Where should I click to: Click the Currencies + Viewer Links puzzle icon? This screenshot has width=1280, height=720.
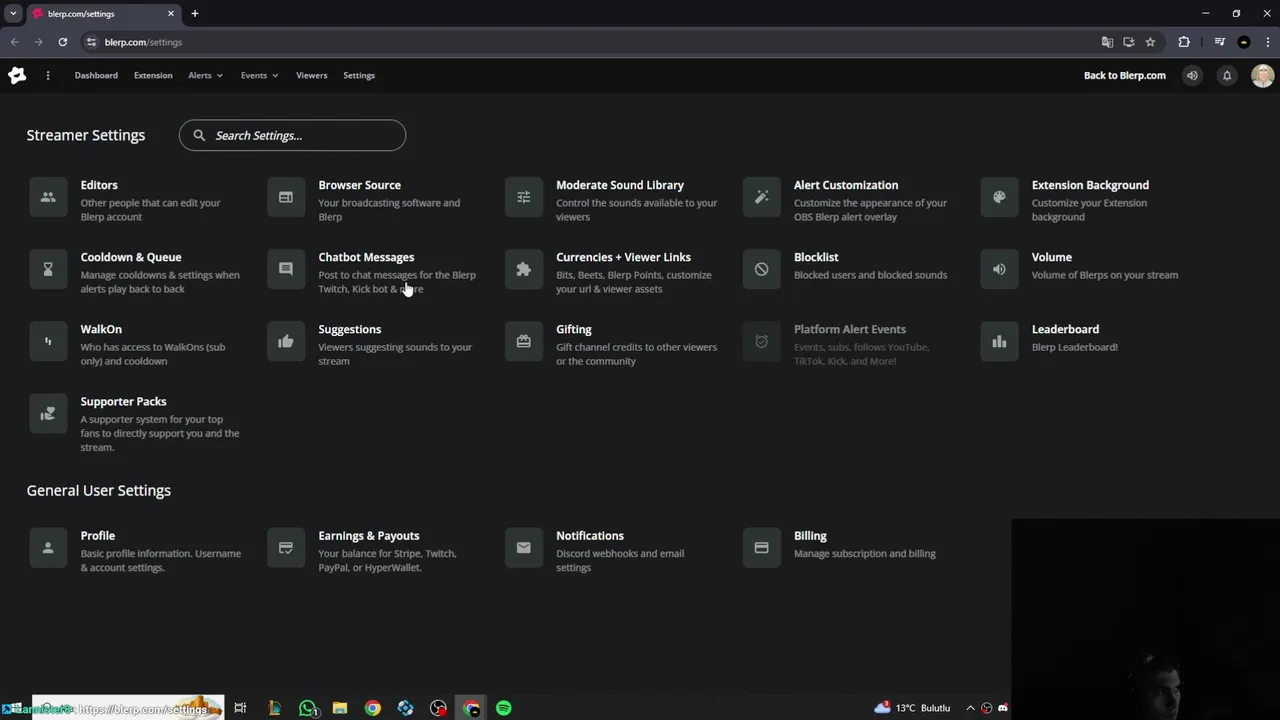pos(524,269)
